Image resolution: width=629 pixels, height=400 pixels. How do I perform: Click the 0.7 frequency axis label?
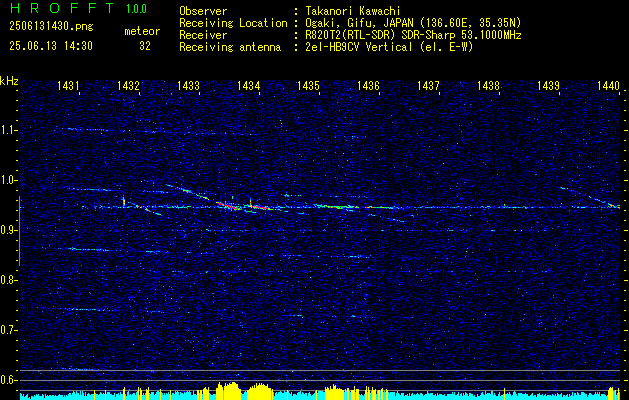[x=7, y=330]
